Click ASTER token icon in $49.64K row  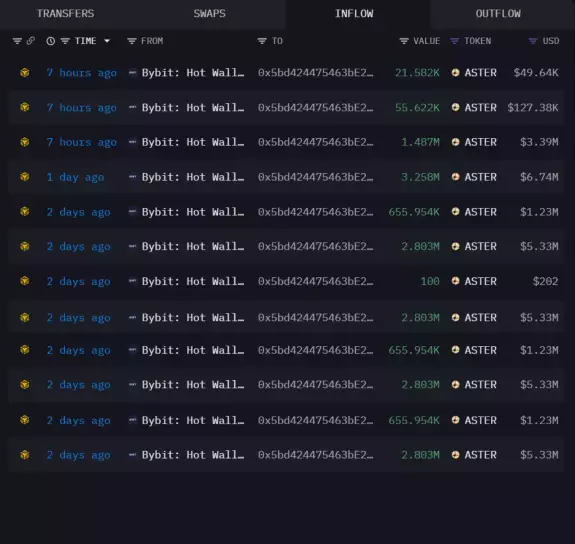[455, 73]
